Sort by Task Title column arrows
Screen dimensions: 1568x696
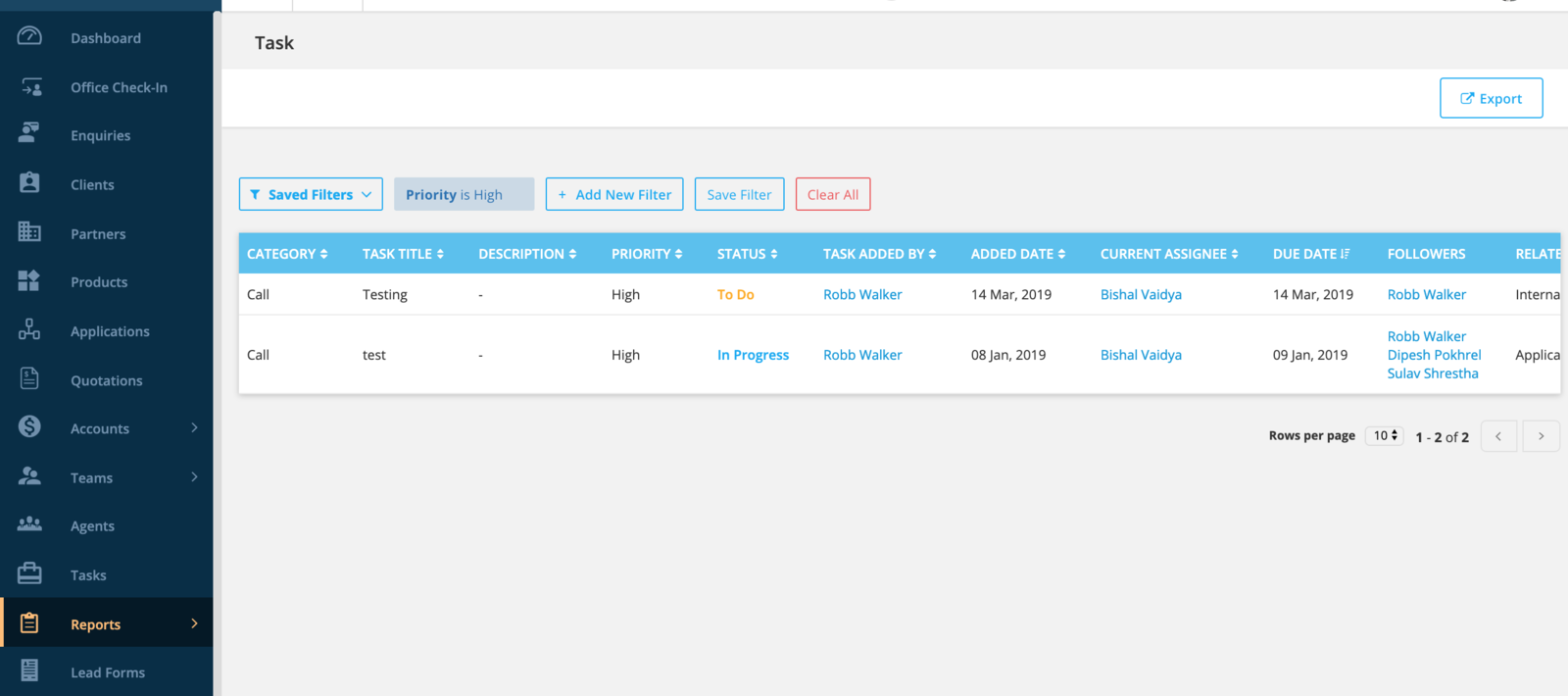point(440,254)
